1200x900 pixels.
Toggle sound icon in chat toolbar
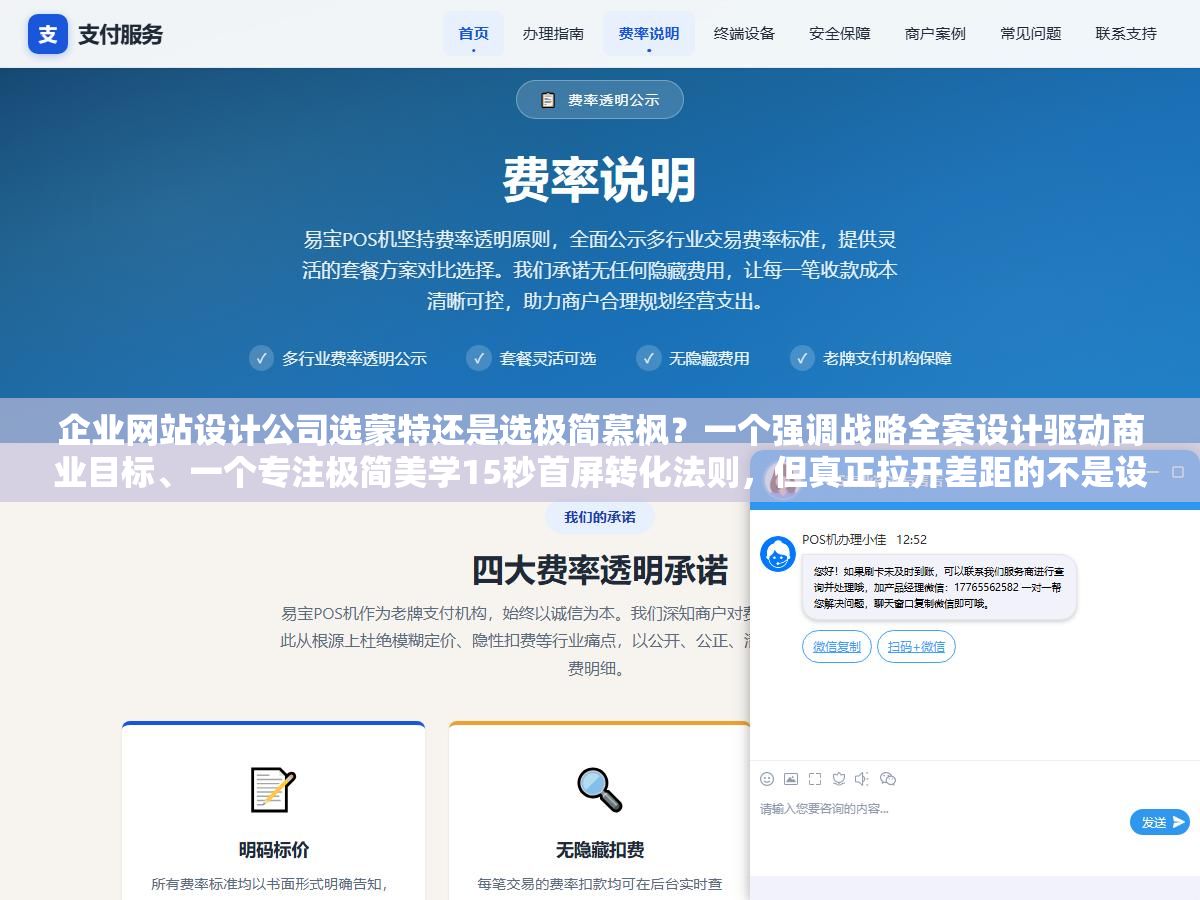click(x=862, y=779)
